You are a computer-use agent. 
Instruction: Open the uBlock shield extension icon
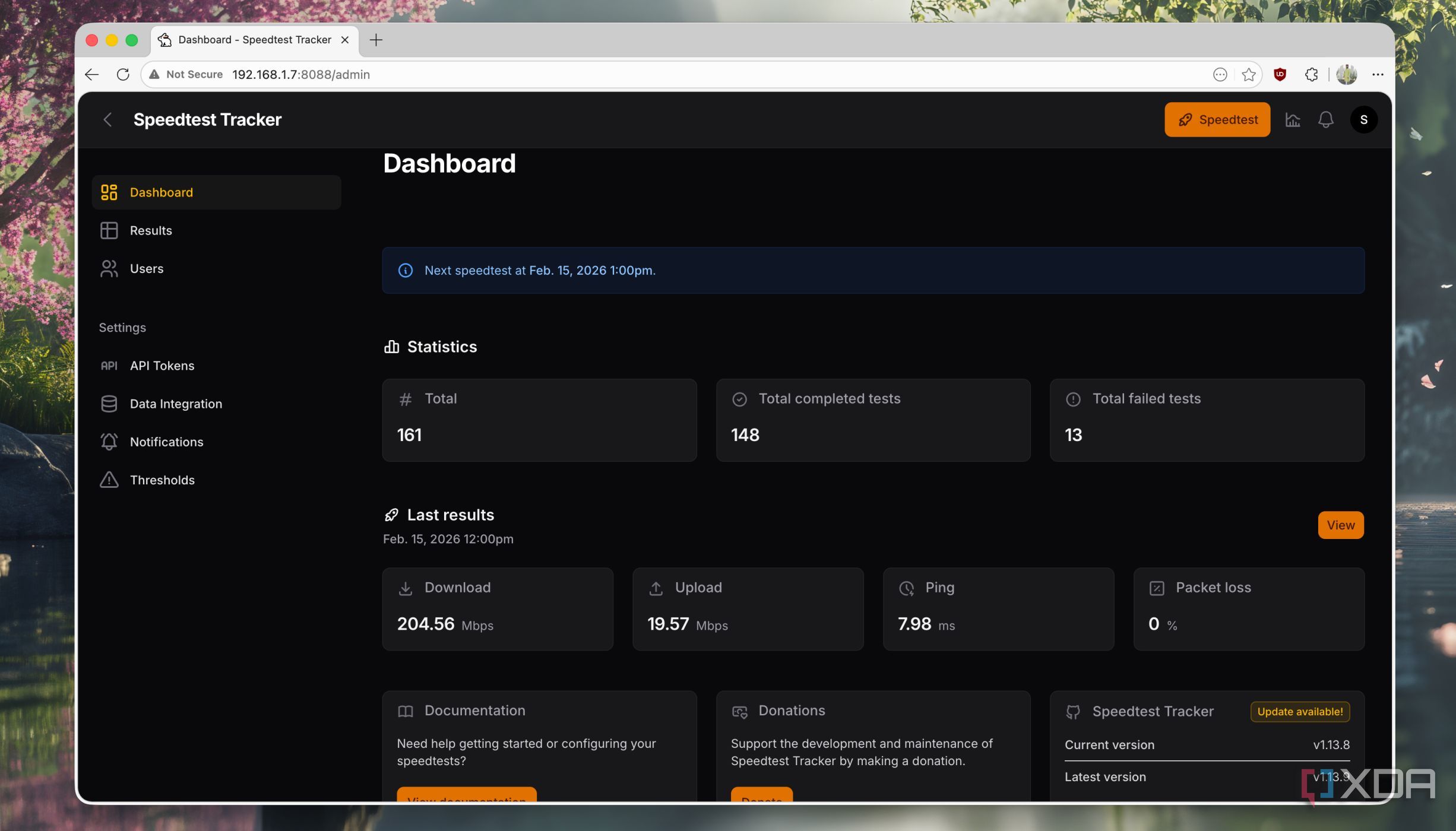tap(1280, 74)
